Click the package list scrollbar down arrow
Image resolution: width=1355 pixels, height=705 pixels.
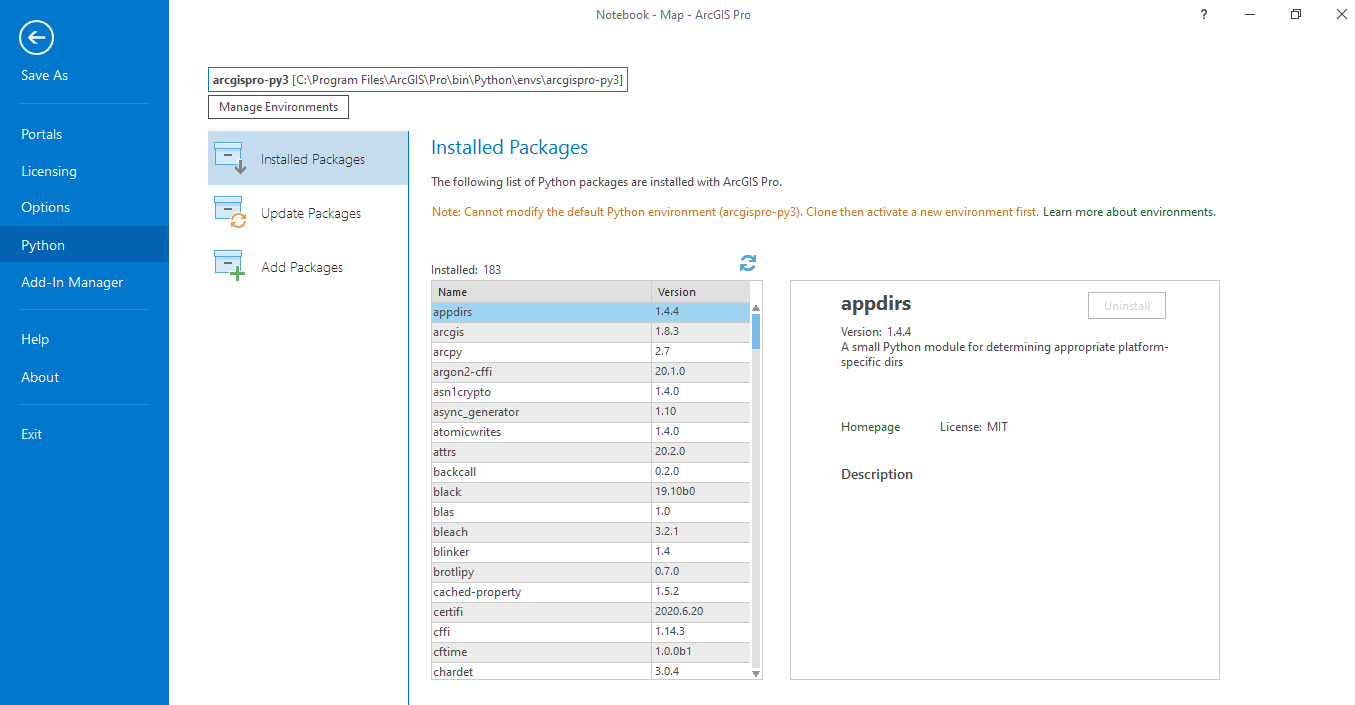[755, 673]
